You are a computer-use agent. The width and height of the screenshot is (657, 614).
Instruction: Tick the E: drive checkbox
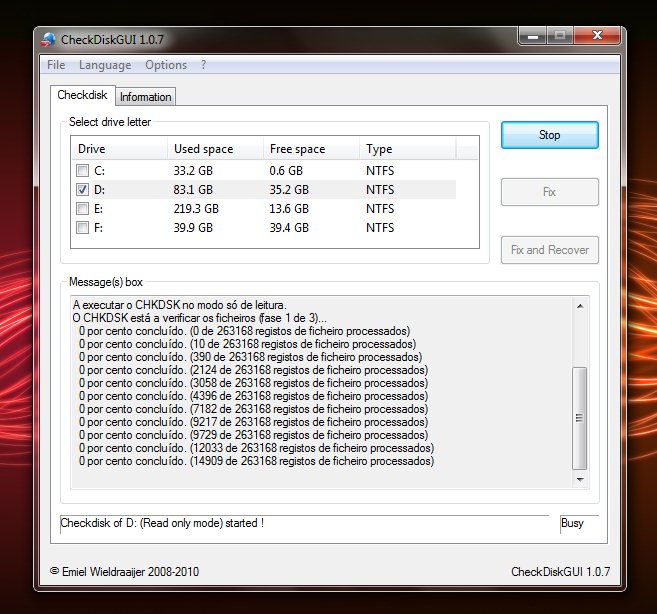[82, 208]
